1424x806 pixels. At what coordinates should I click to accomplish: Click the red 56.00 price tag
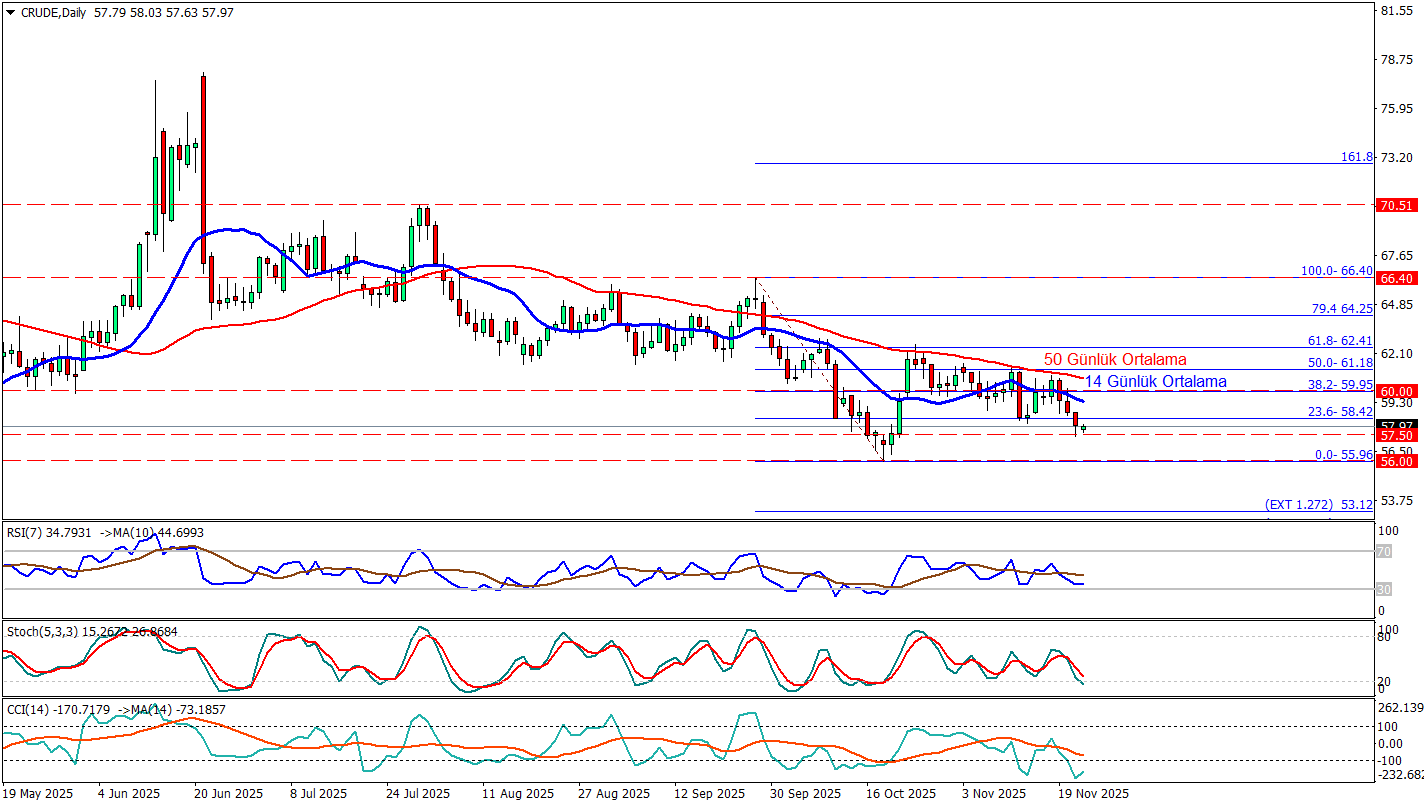coord(1395,461)
